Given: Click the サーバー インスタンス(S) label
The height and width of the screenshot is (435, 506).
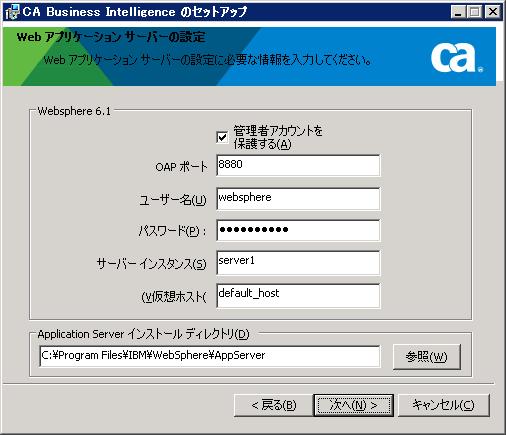Looking at the screenshot, I should point(152,264).
